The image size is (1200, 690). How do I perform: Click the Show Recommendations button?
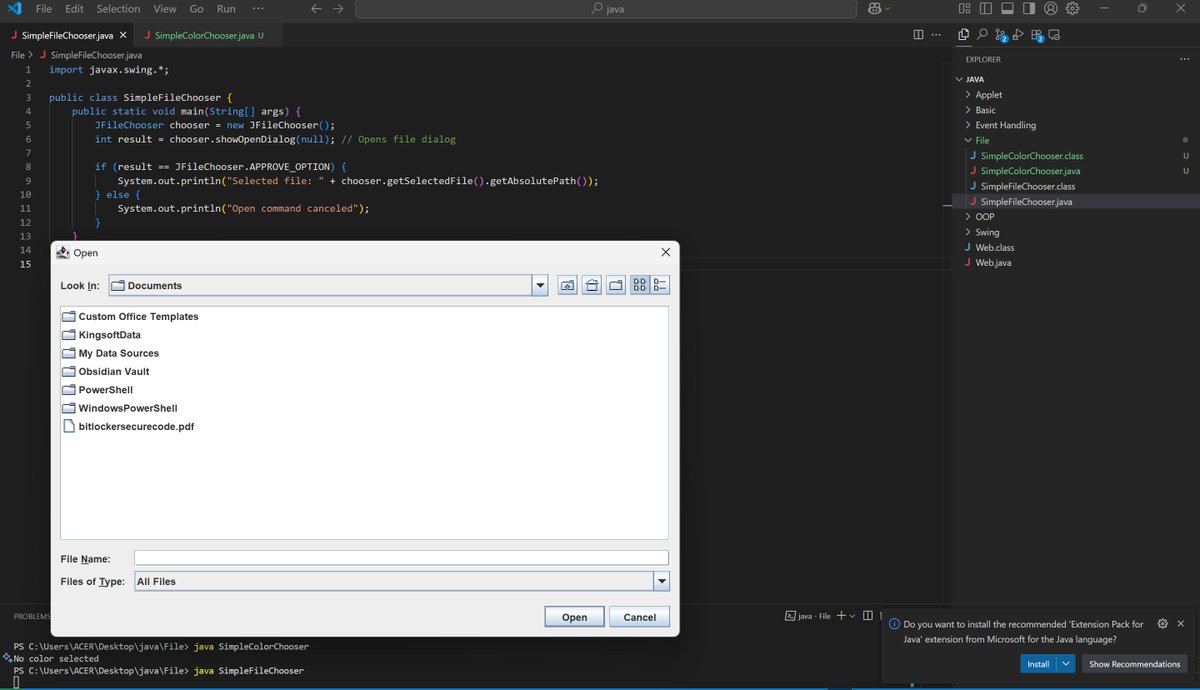tap(1135, 664)
